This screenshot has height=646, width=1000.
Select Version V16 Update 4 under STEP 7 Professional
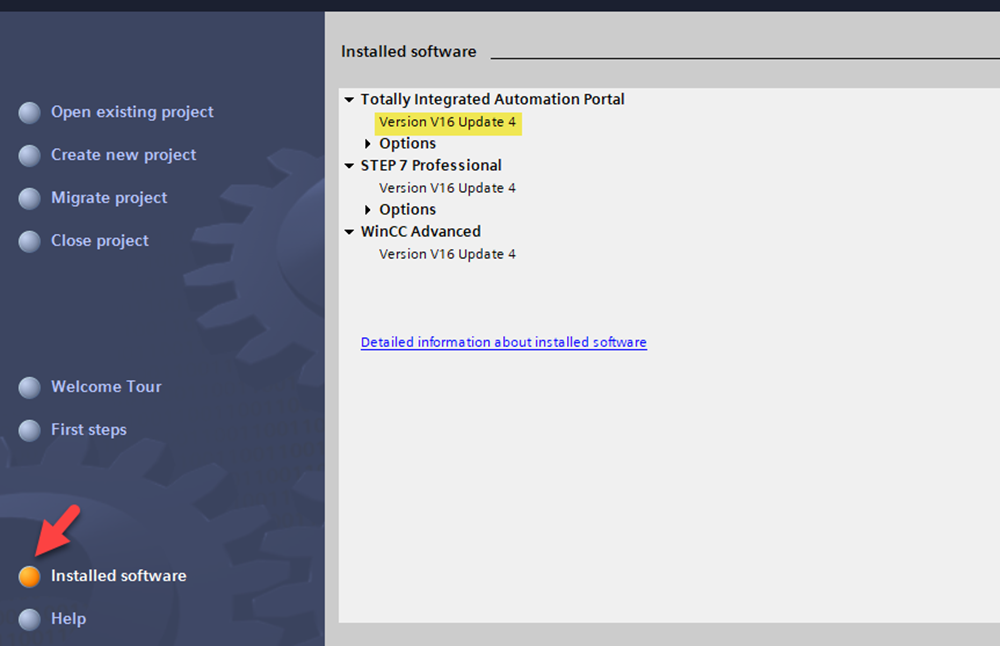click(448, 188)
